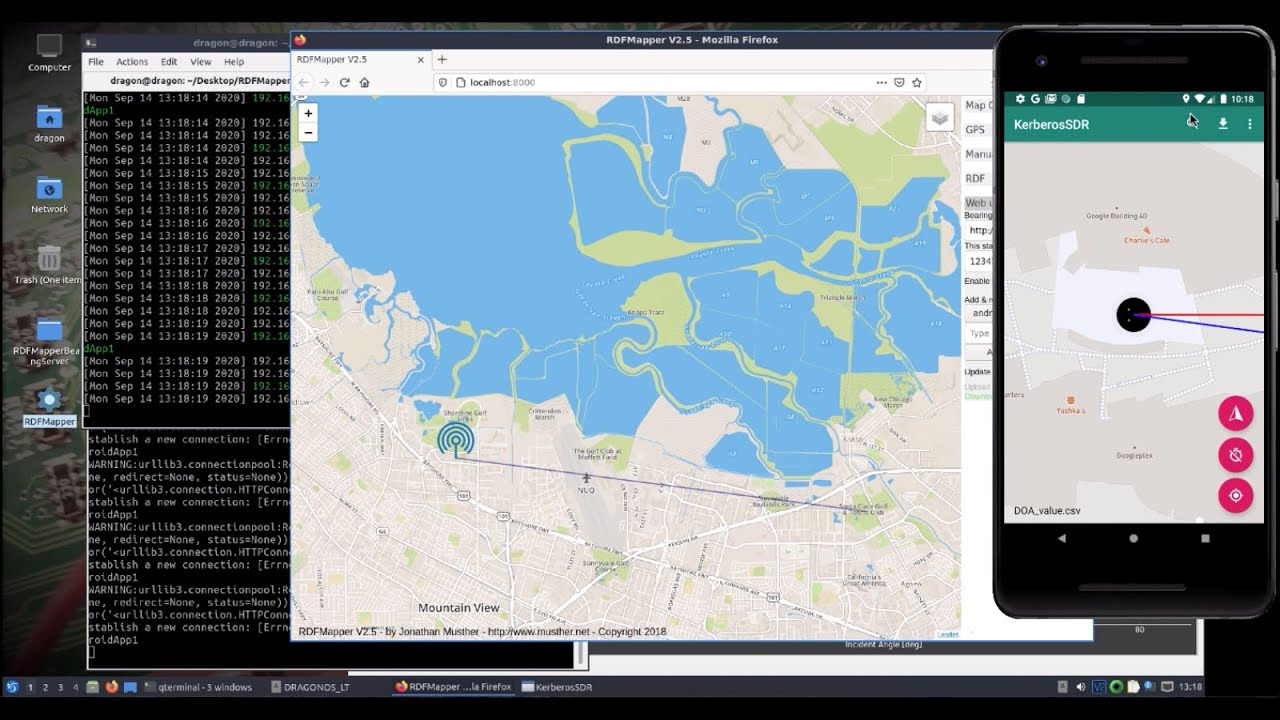Open the Firefox page actions ellipsis menu

click(880, 82)
